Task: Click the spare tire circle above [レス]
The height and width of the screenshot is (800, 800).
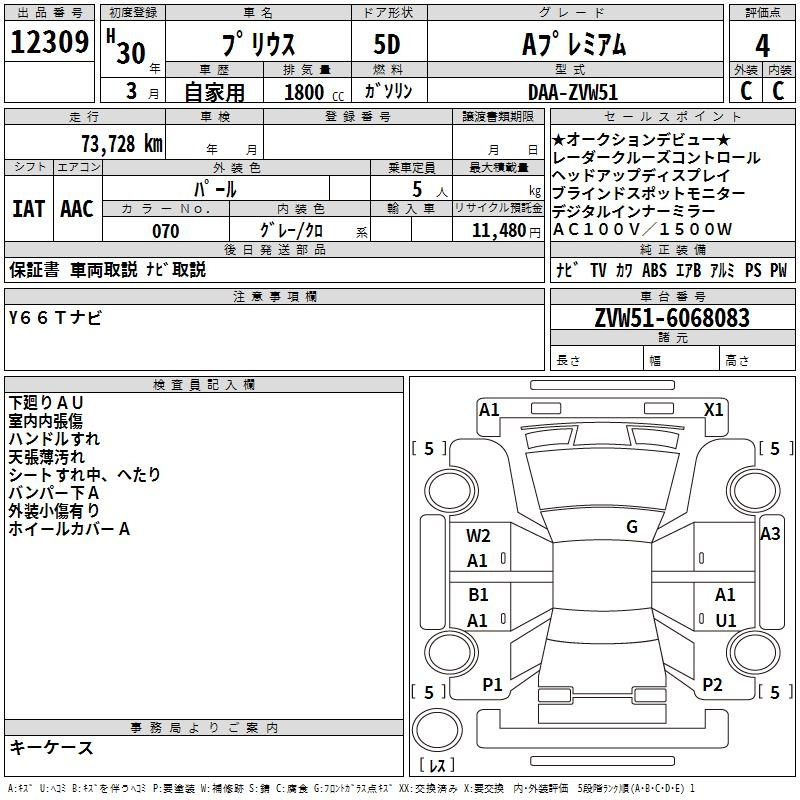Action: coord(437,731)
